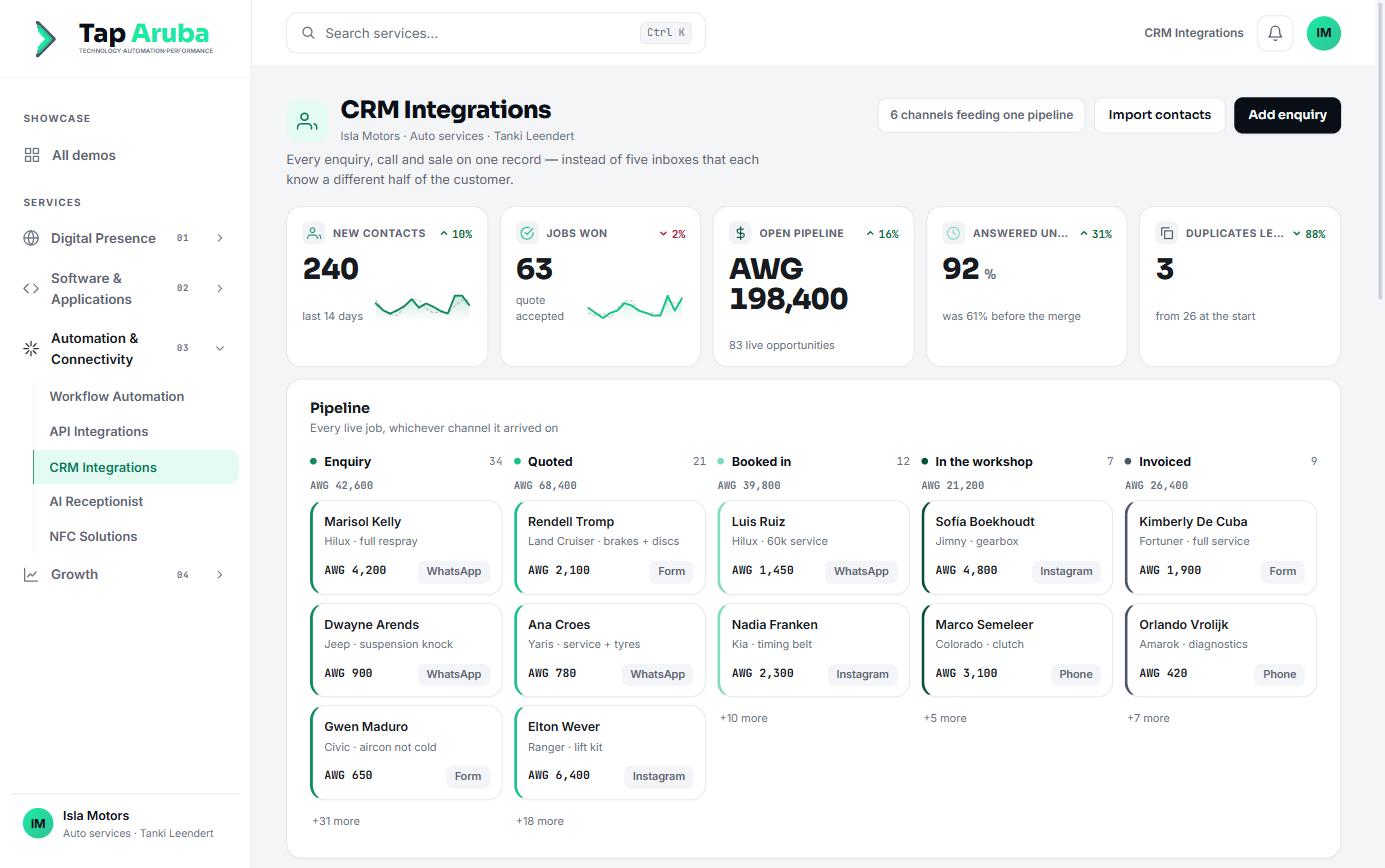
Task: Click the Tap Aruba logo icon
Action: [46, 38]
